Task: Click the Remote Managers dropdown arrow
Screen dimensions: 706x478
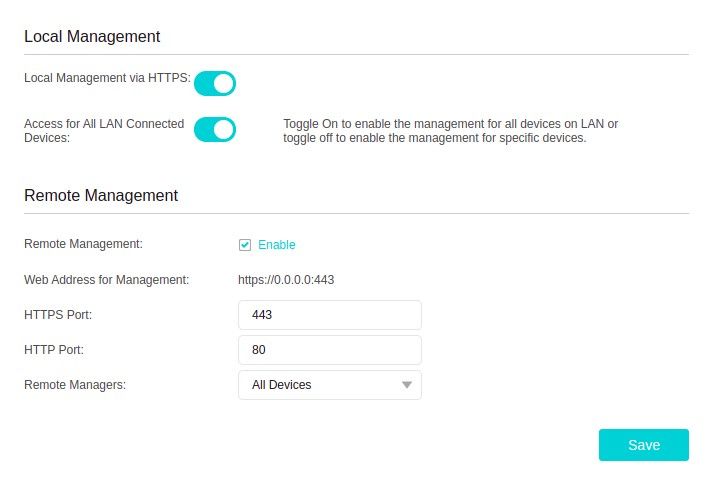Action: pos(406,385)
